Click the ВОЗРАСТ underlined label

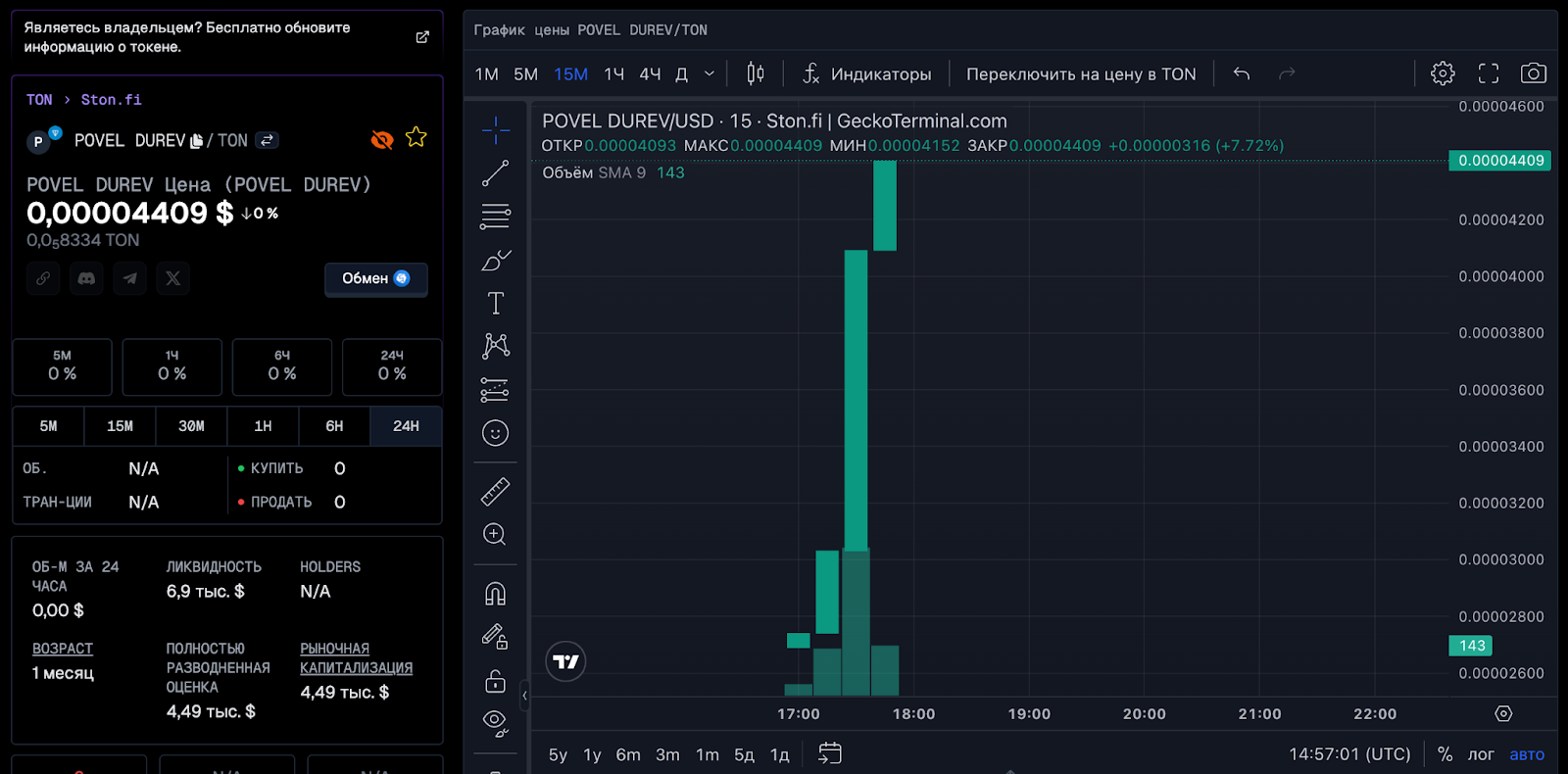coord(63,649)
